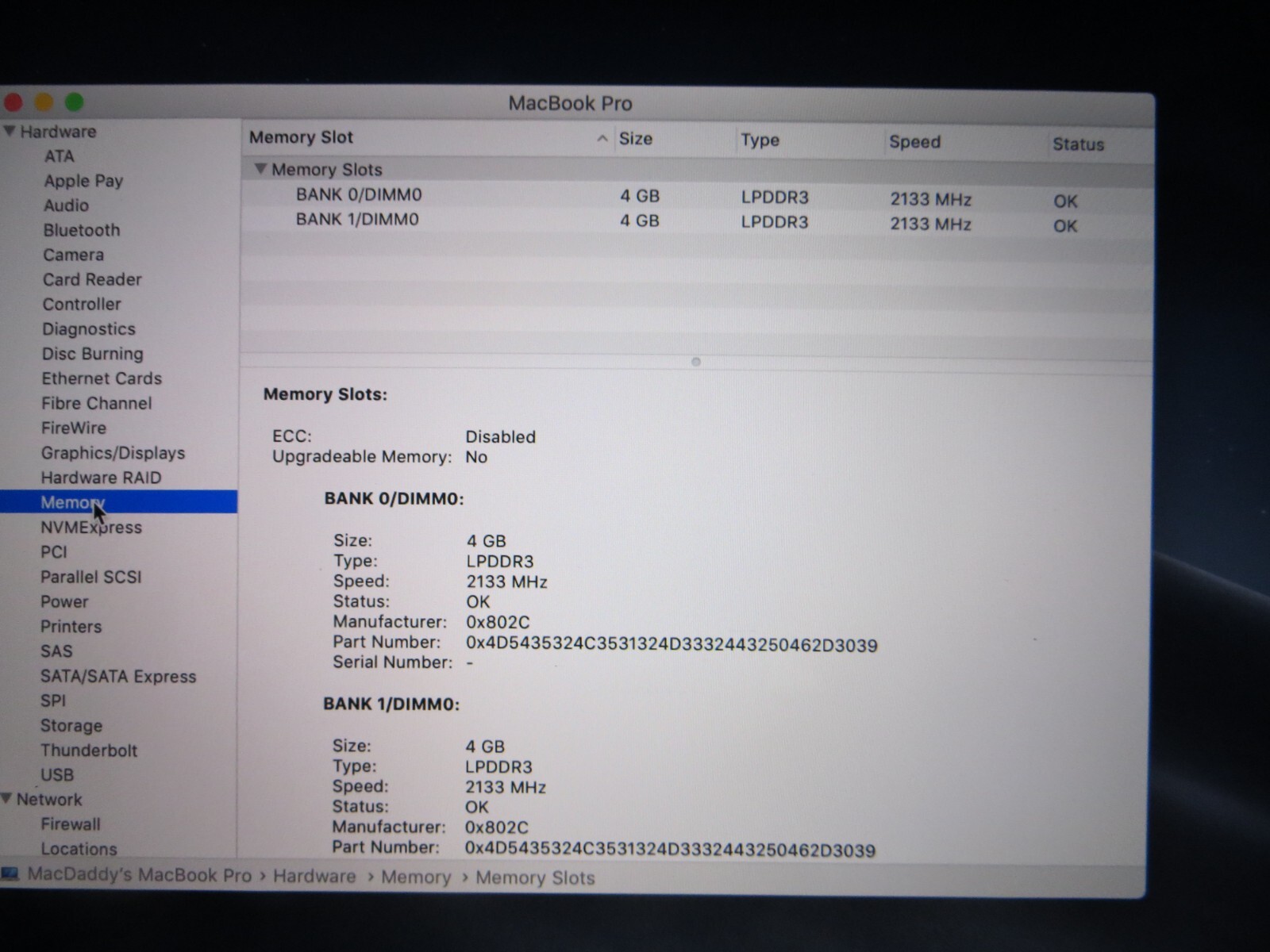Screen dimensions: 1270x952
Task: Click the BANK 1/DIMM0 detail heading
Action: tap(391, 704)
